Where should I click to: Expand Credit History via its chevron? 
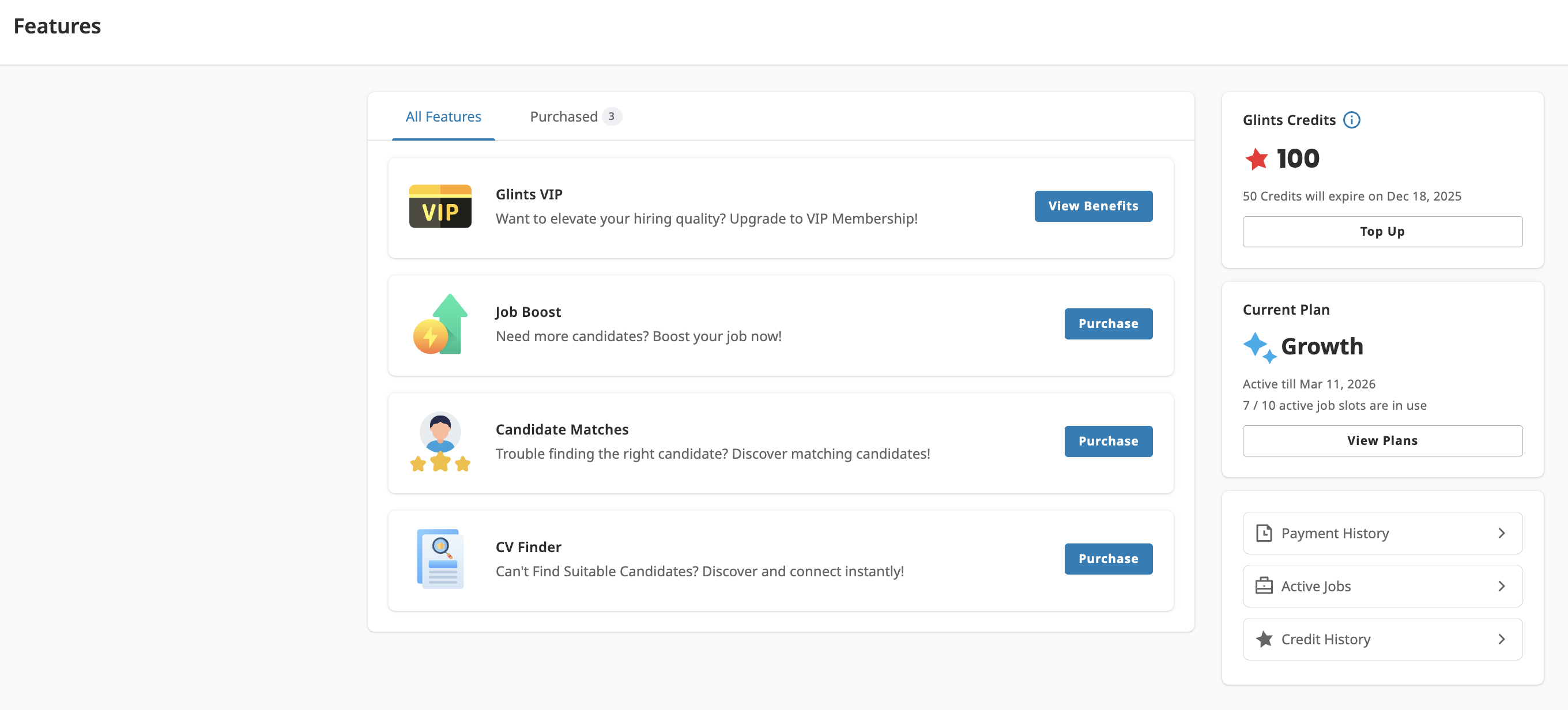click(1502, 639)
